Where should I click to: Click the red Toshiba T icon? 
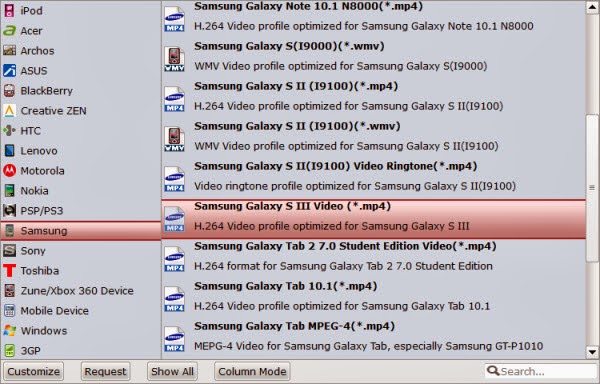click(9, 270)
